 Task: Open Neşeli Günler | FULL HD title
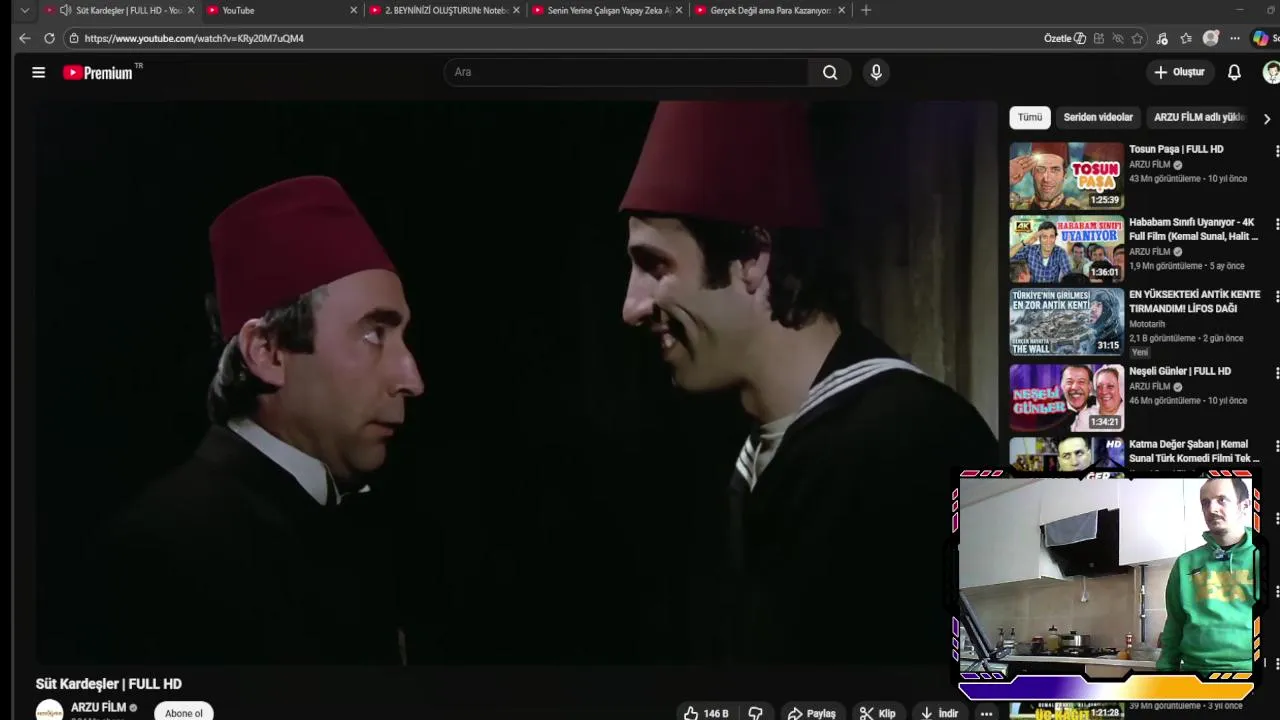(1180, 371)
